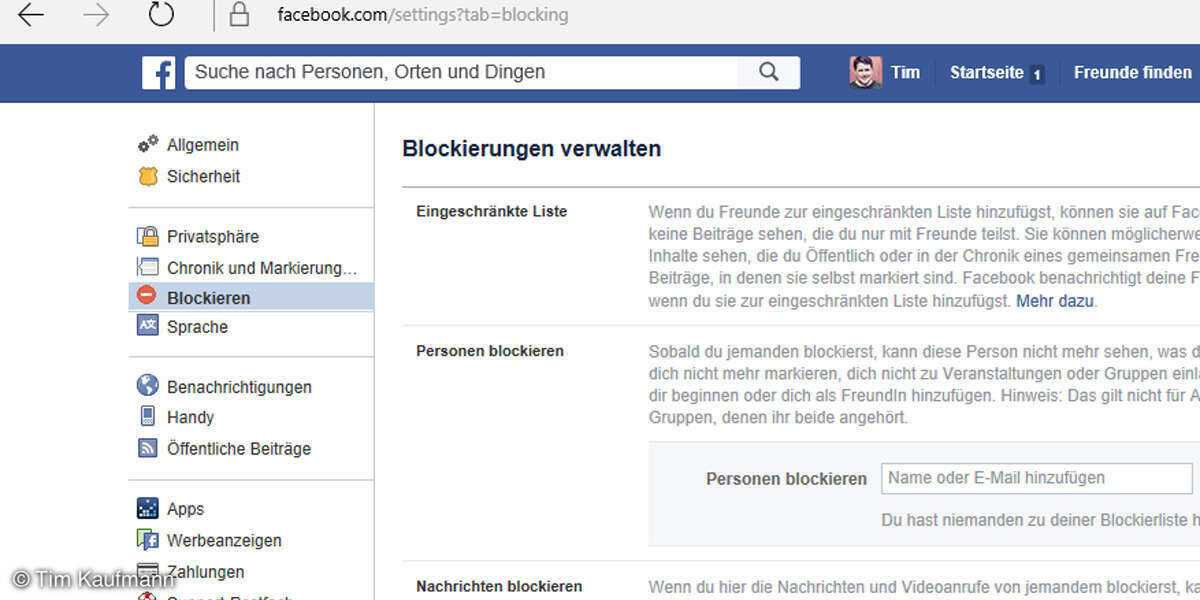Click the Mehr dazu link
This screenshot has width=1200, height=600.
(1056, 301)
